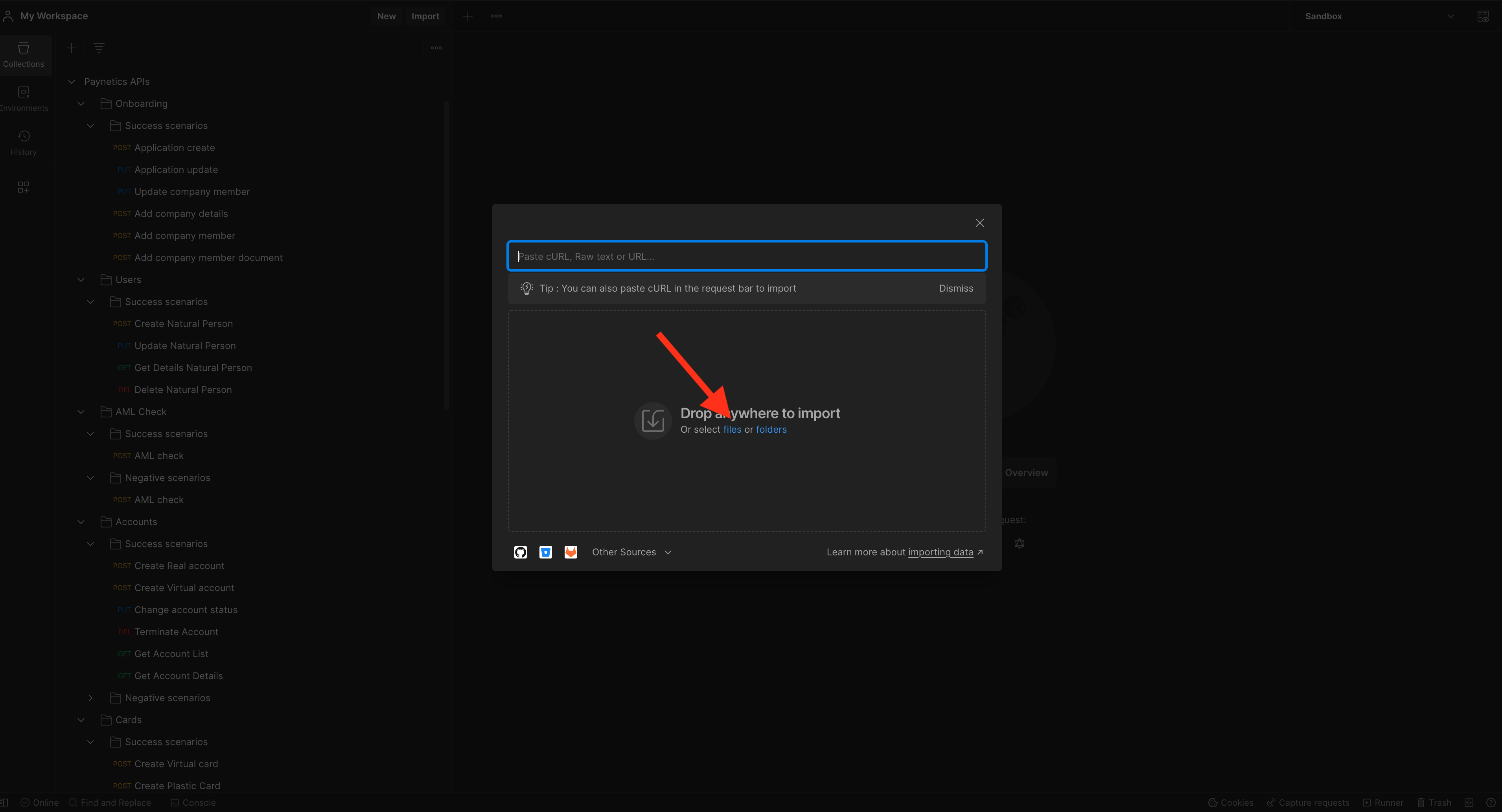Click the GitLab import source icon
The image size is (1502, 812).
tap(570, 552)
